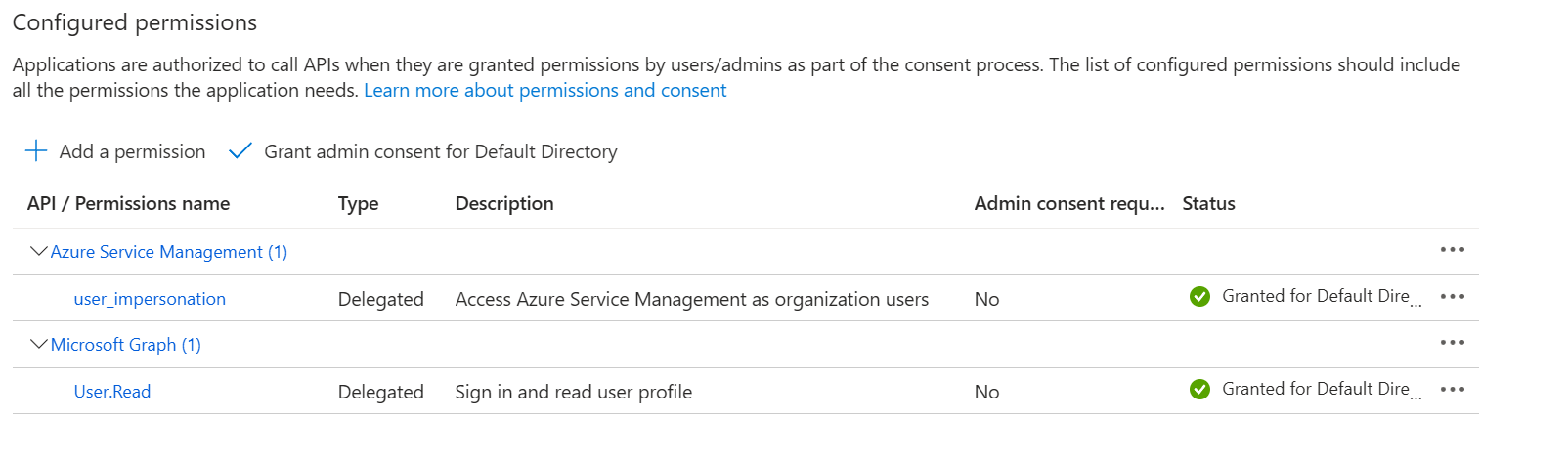Open Microsoft Graph (1) link

[x=126, y=345]
